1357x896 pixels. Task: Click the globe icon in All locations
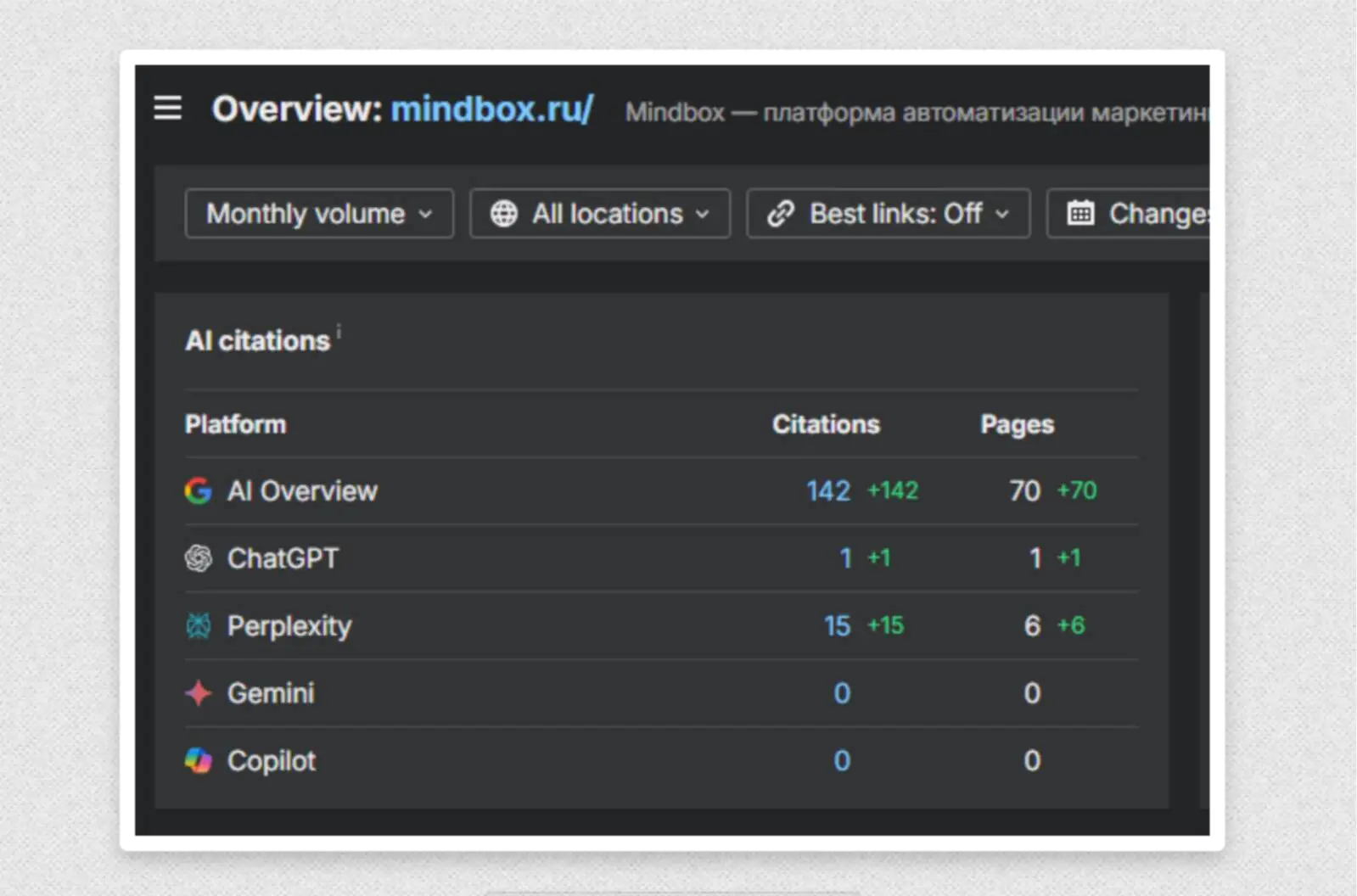[x=503, y=214]
